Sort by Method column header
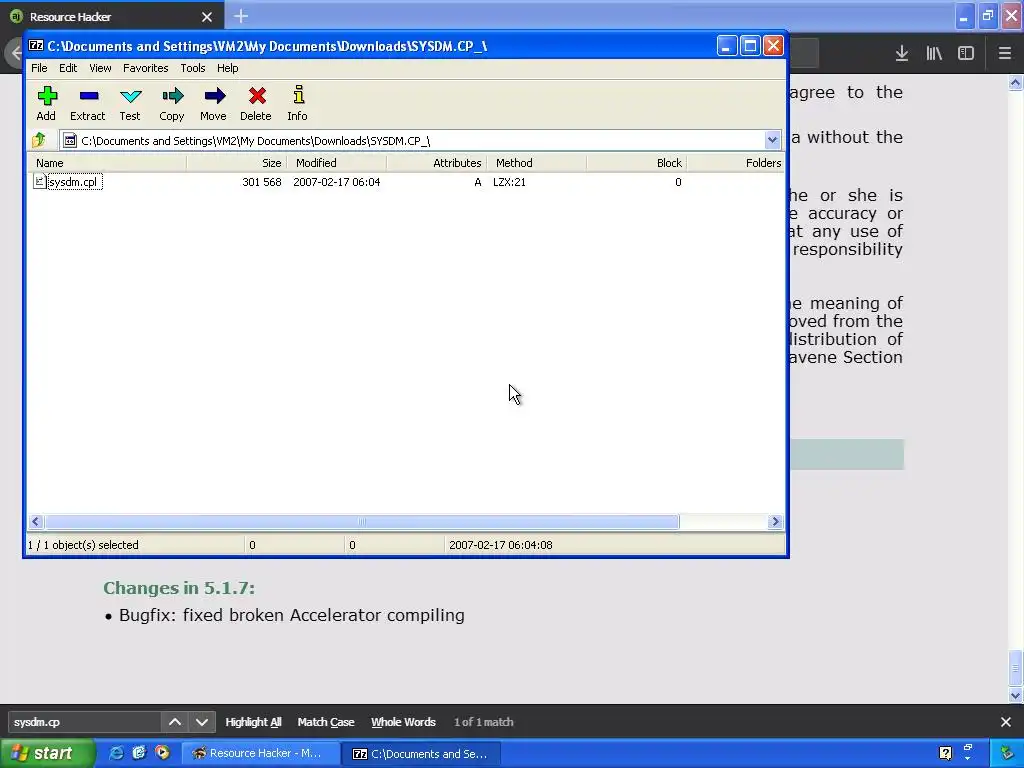The width and height of the screenshot is (1024, 768). click(536, 163)
